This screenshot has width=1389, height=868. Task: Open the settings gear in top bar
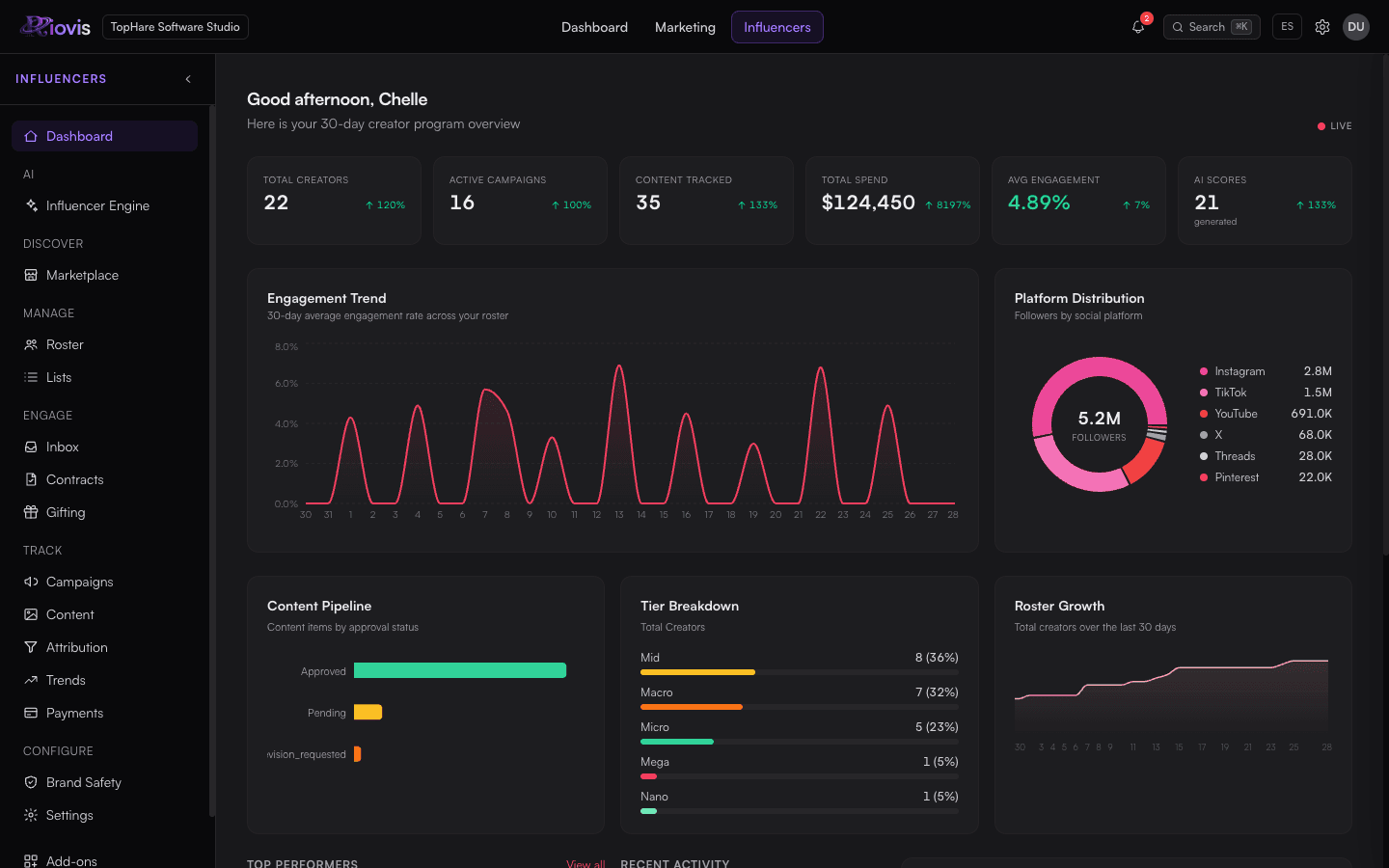tap(1322, 27)
